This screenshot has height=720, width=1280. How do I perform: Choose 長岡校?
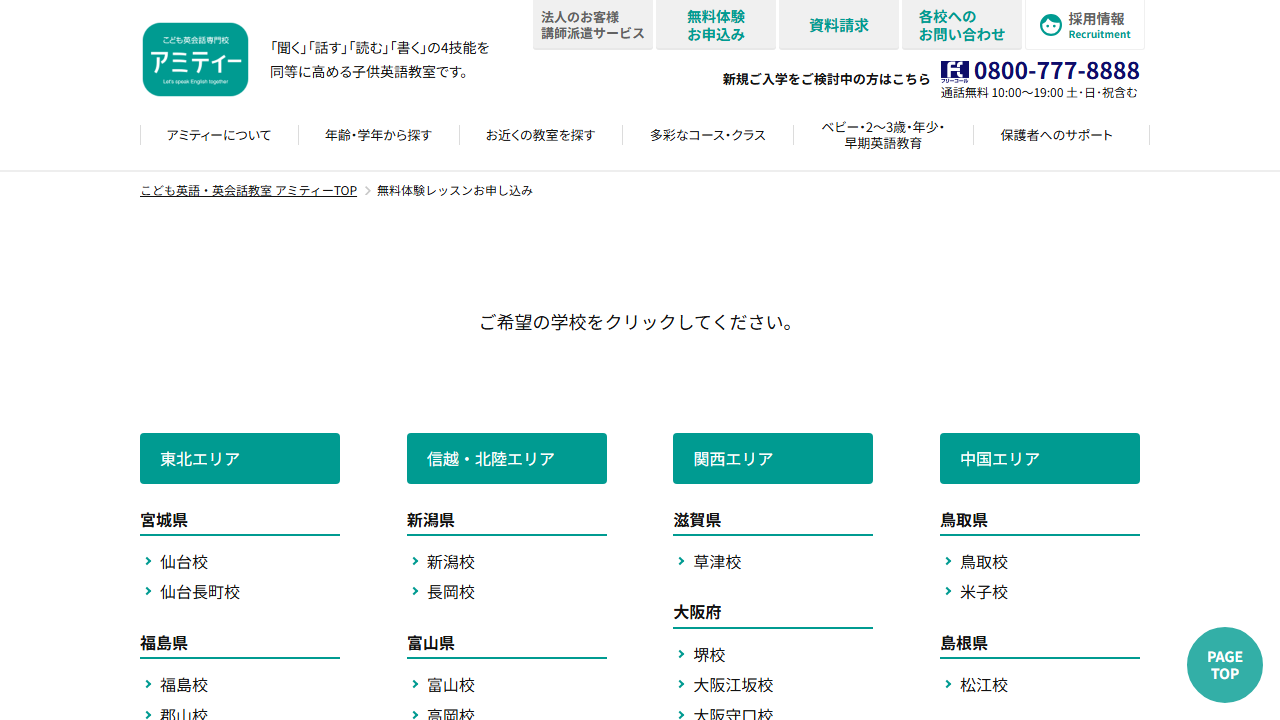451,592
